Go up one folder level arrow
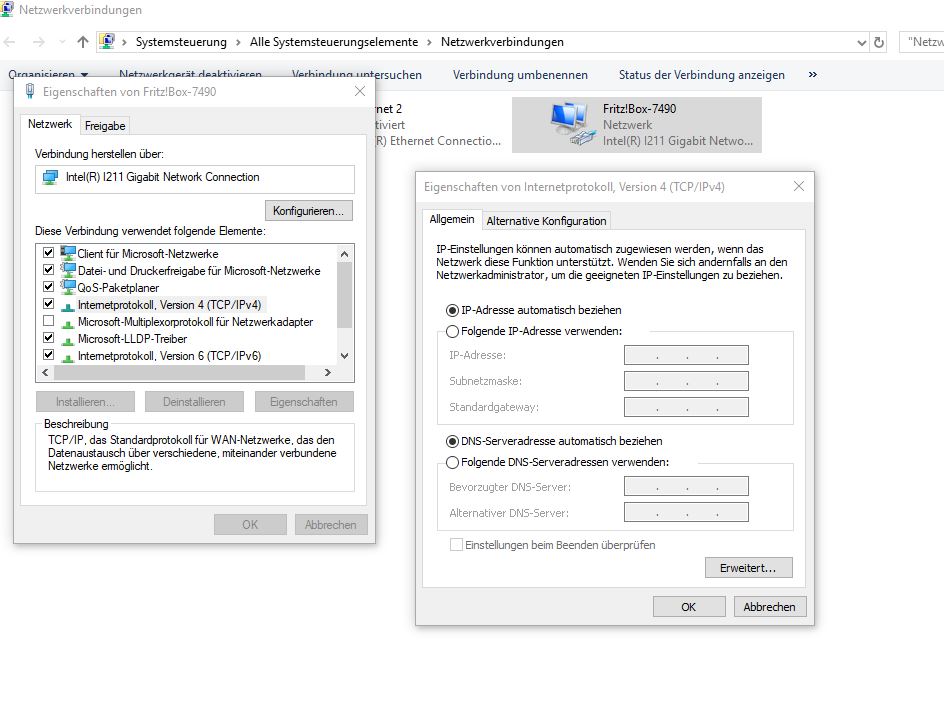 pos(83,42)
